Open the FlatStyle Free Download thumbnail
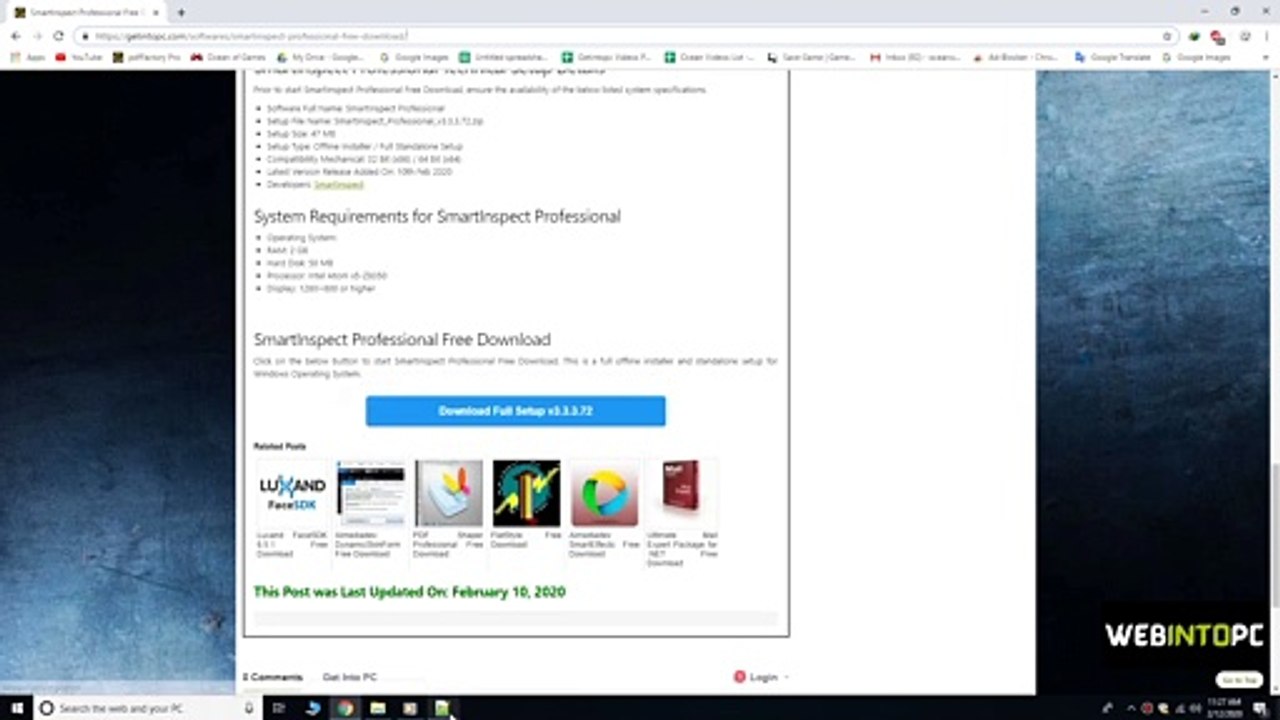Screen dimensions: 1280x720 (x=527, y=493)
